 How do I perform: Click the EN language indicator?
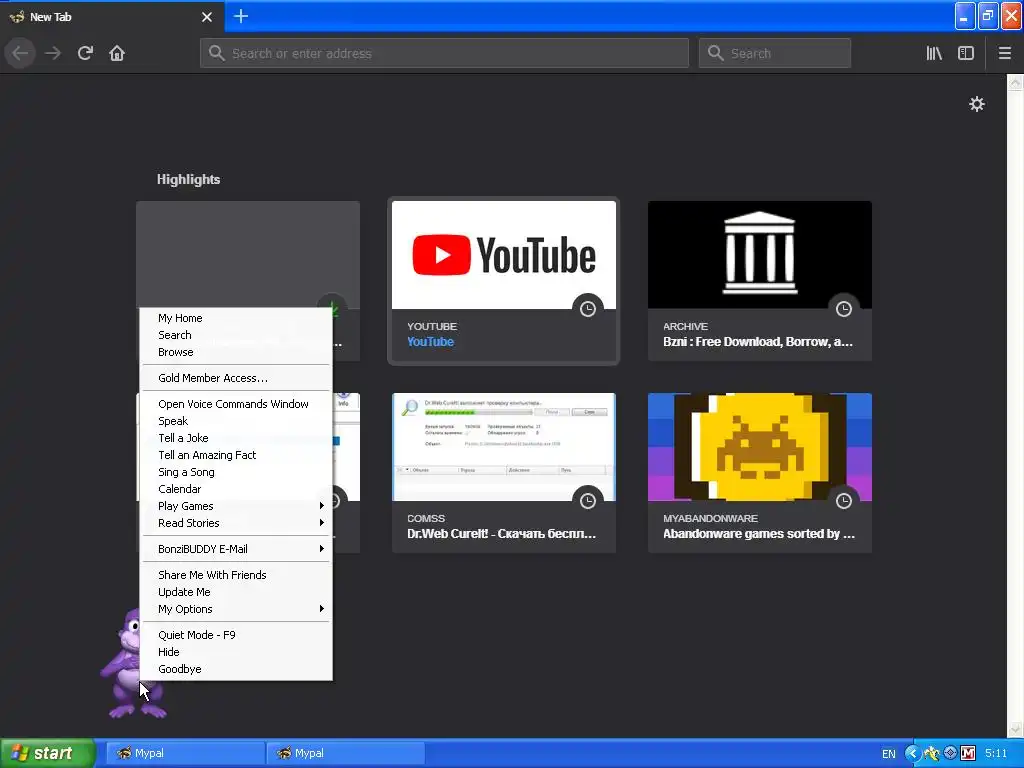888,754
